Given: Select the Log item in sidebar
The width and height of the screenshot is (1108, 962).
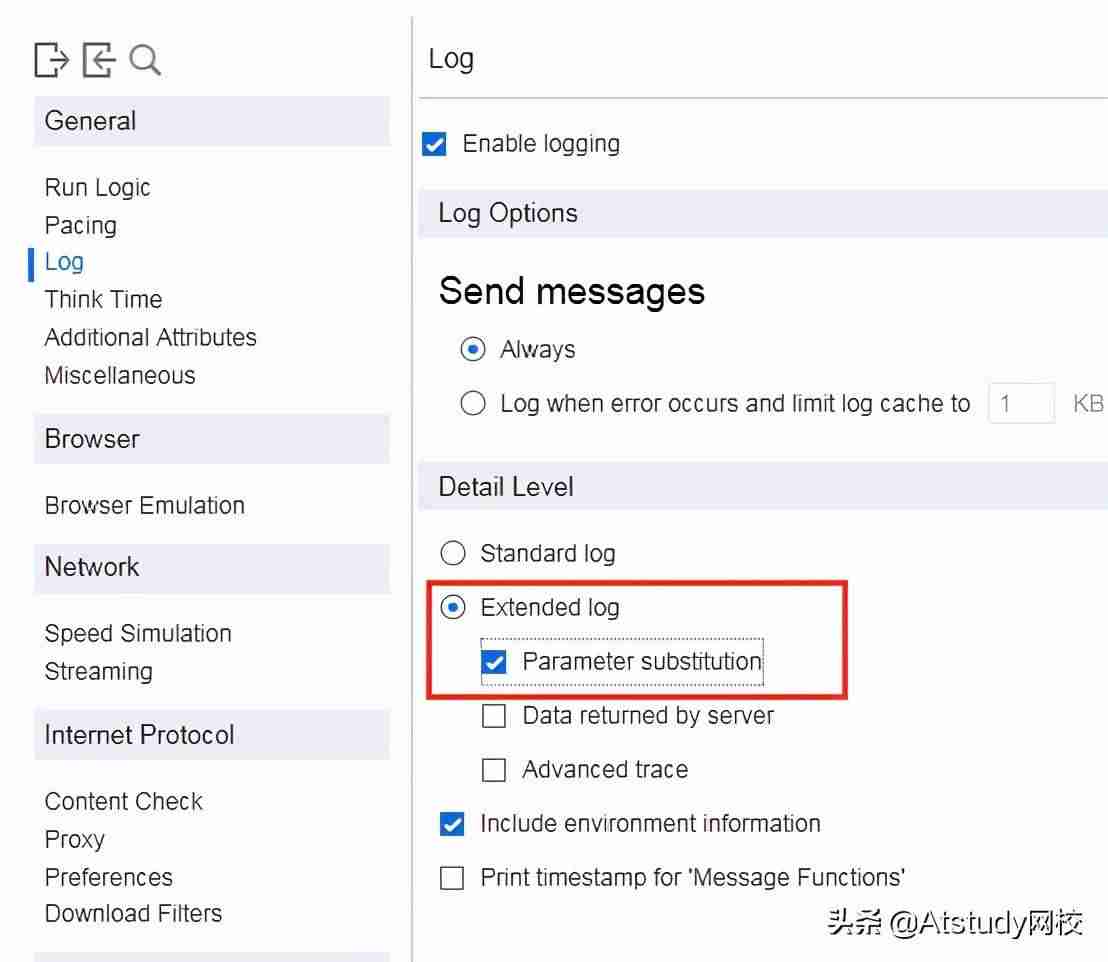Looking at the screenshot, I should pos(64,262).
